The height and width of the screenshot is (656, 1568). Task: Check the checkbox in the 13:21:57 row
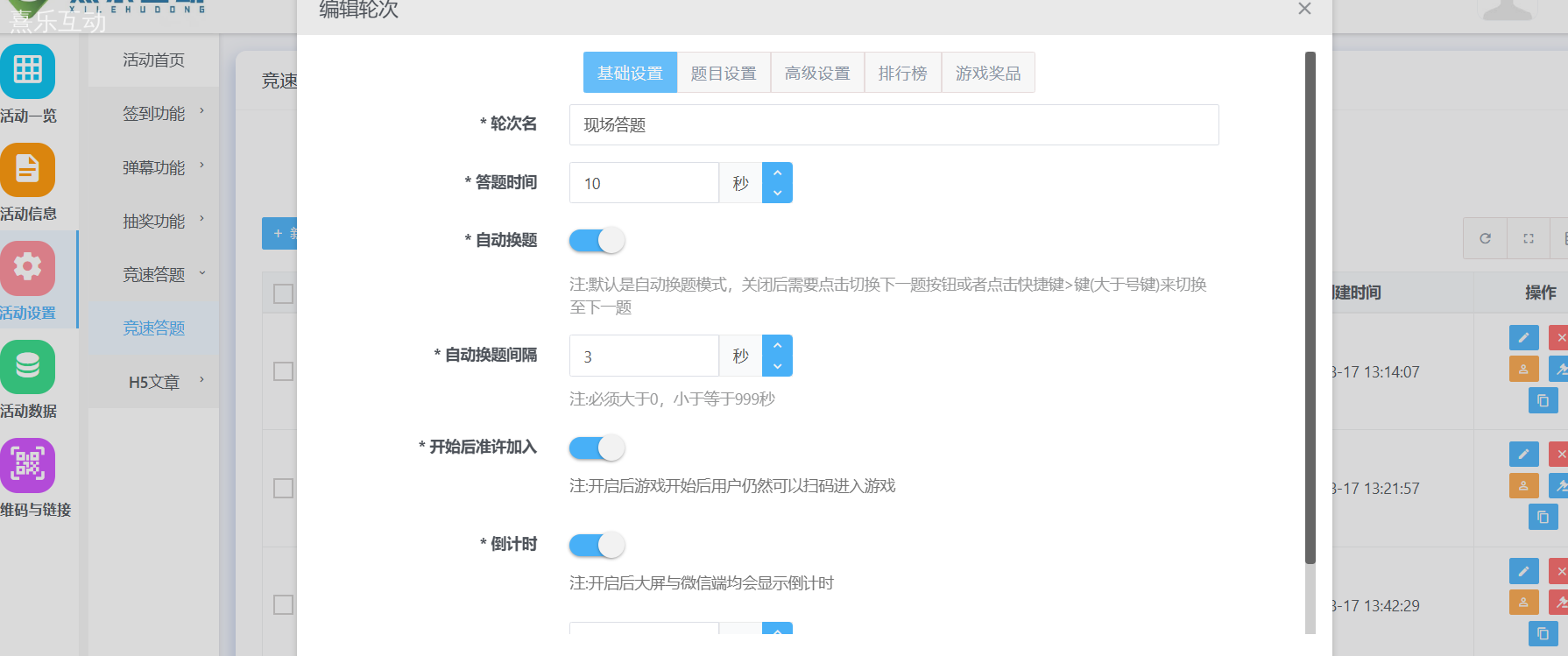283,488
